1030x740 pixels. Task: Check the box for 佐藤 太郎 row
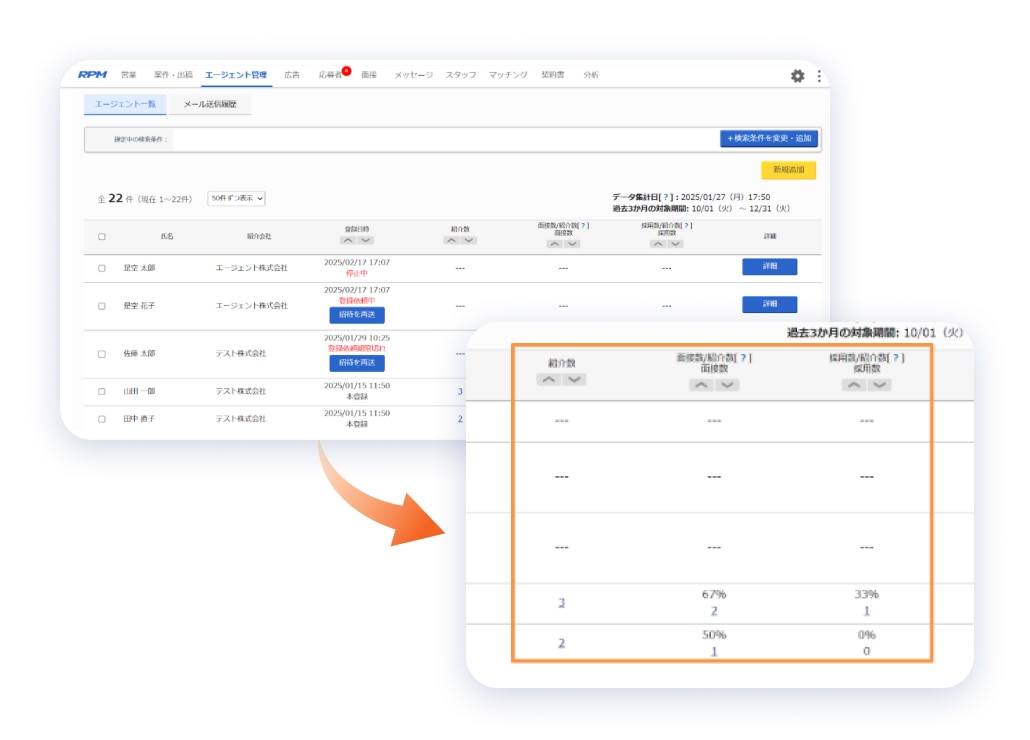tap(101, 354)
